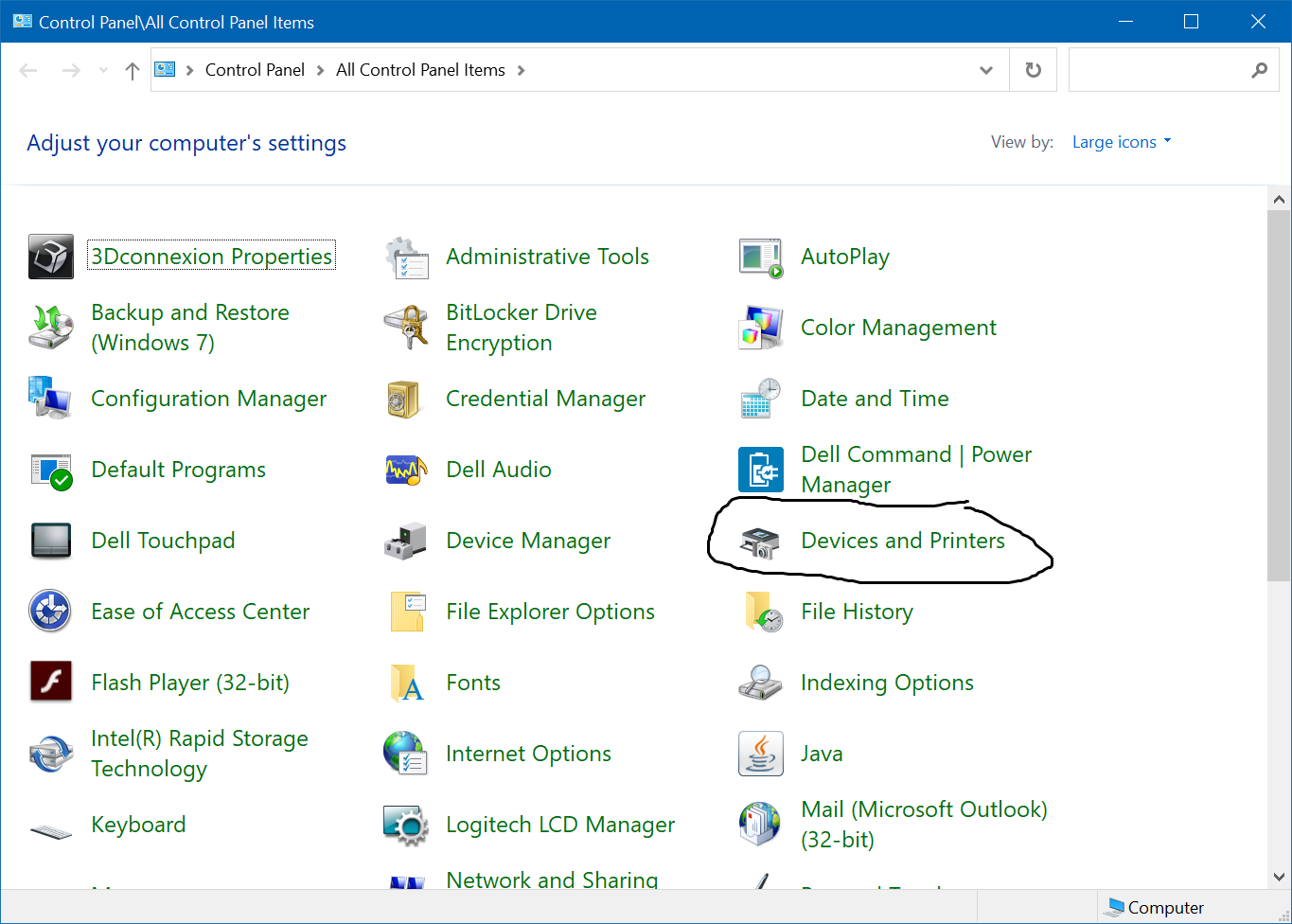Viewport: 1292px width, 924px height.
Task: Click the Java coffee cup icon
Action: point(760,754)
